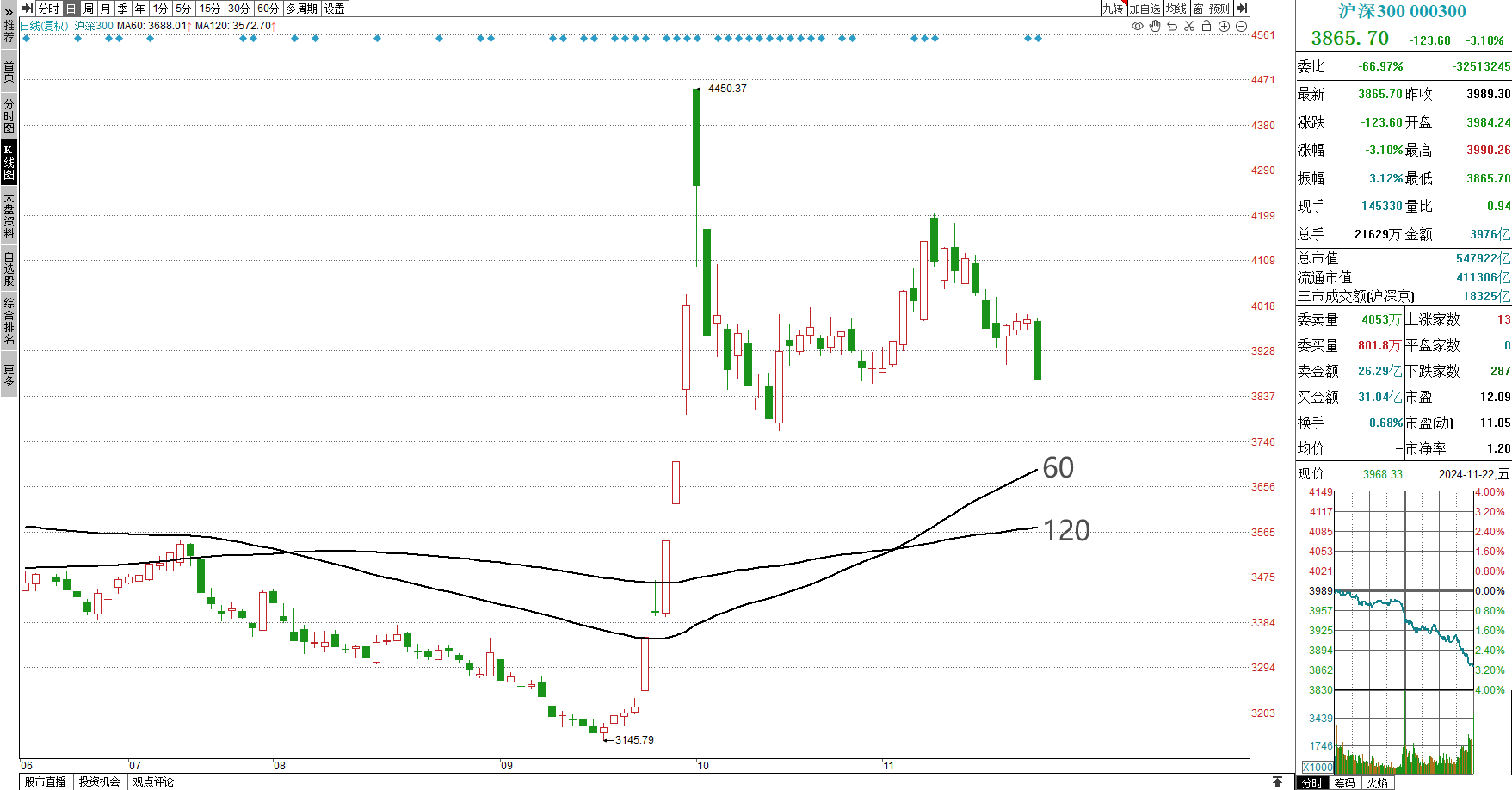
Task: Switch to 1分 minute chart
Action: 161,9
